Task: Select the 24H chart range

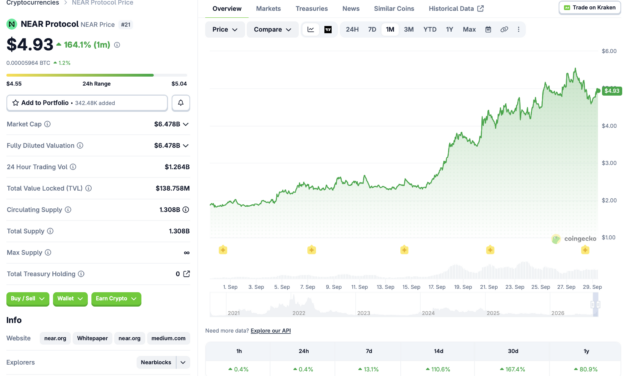Action: point(352,30)
